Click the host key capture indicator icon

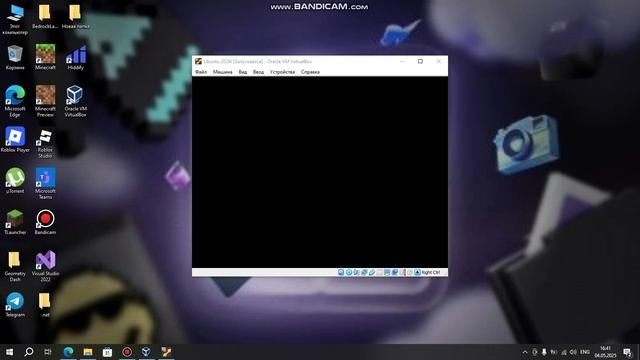(x=417, y=272)
